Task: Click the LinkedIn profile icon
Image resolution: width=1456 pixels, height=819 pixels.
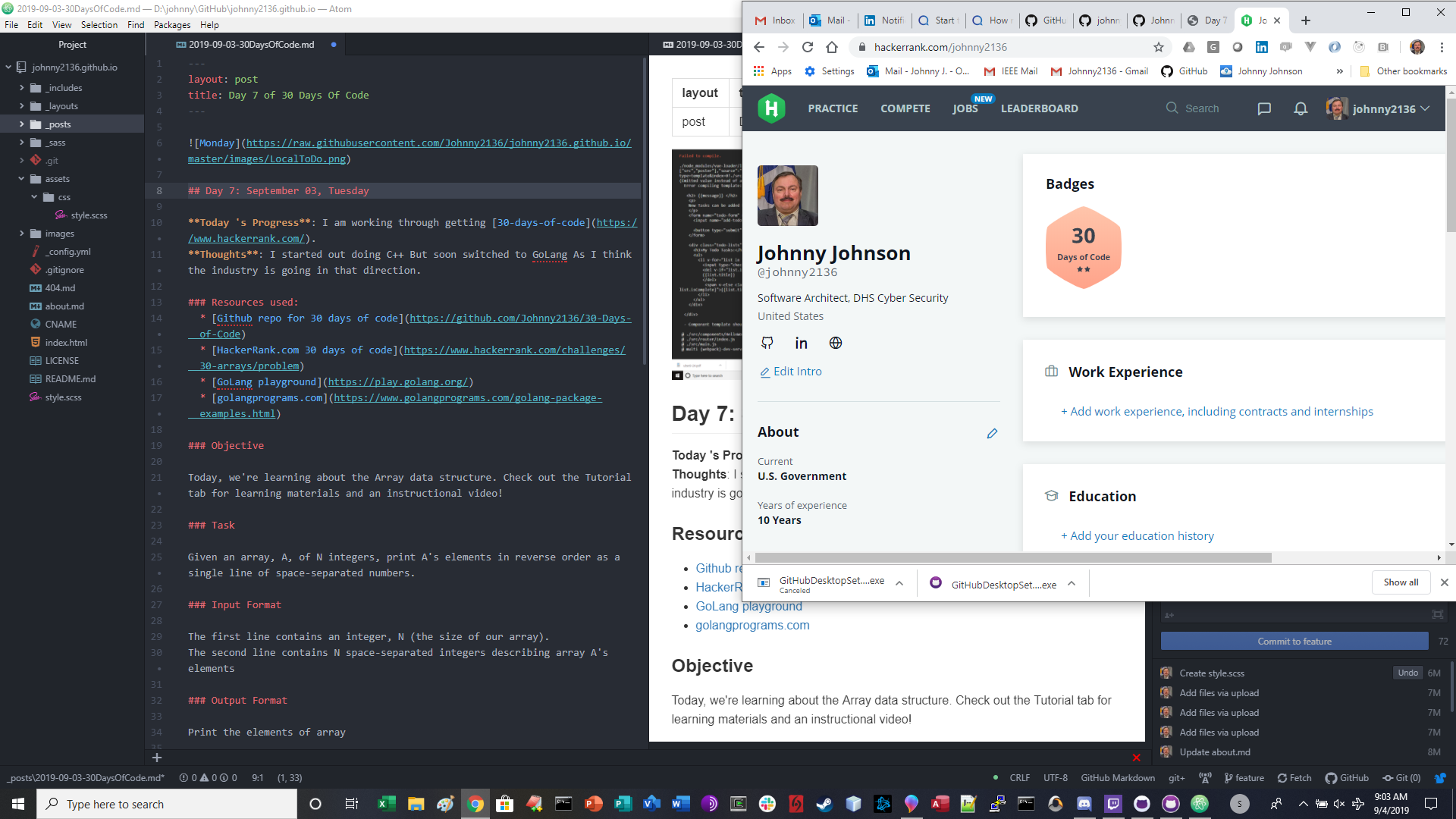Action: [801, 343]
